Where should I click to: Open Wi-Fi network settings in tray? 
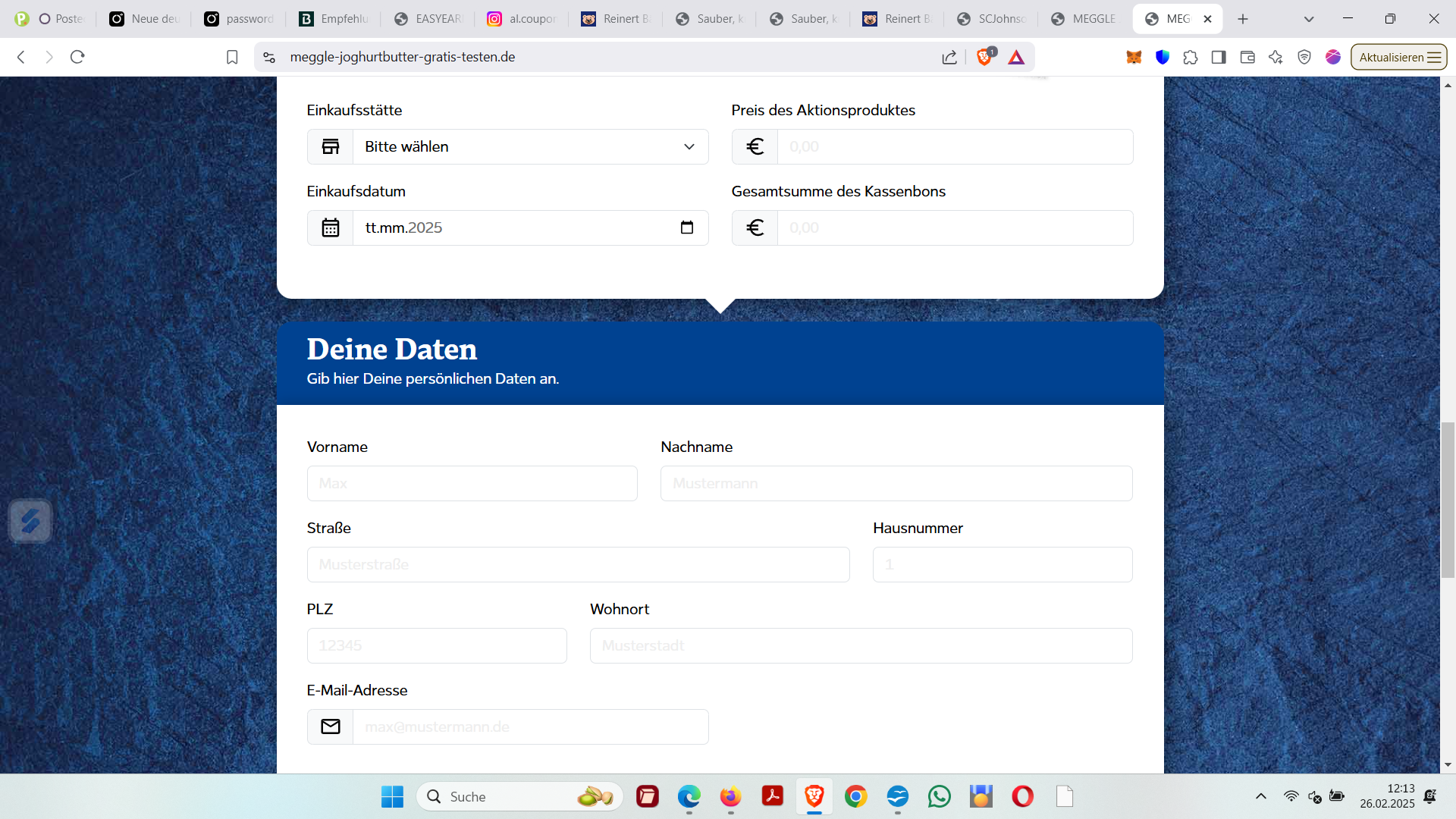tap(1291, 796)
